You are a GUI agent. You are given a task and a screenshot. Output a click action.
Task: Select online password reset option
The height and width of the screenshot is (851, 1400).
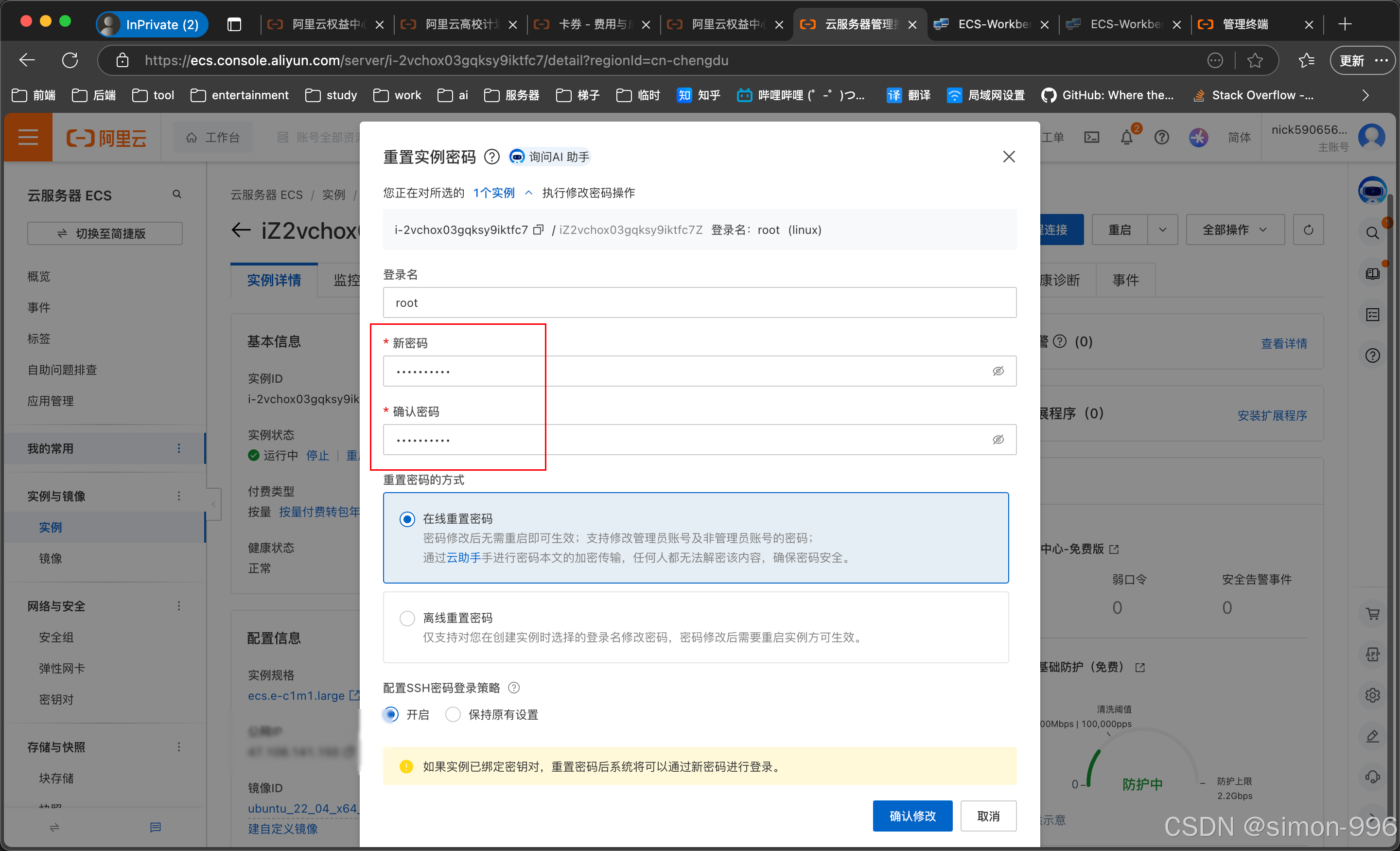(x=407, y=519)
